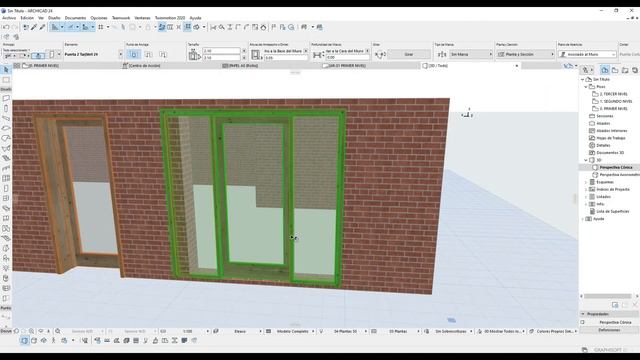The width and height of the screenshot is (640, 360).
Task: Select Alzados Interiores in Navigator
Action: tap(611, 131)
